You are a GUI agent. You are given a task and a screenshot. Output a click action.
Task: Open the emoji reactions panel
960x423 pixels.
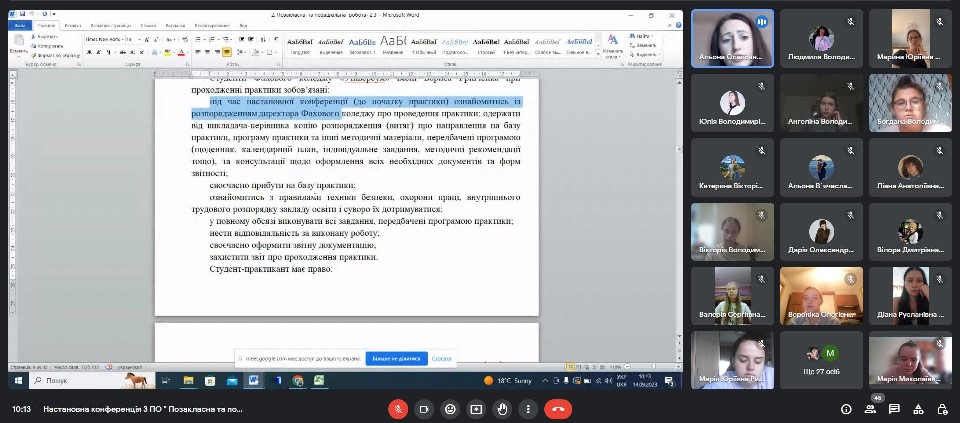(x=450, y=409)
